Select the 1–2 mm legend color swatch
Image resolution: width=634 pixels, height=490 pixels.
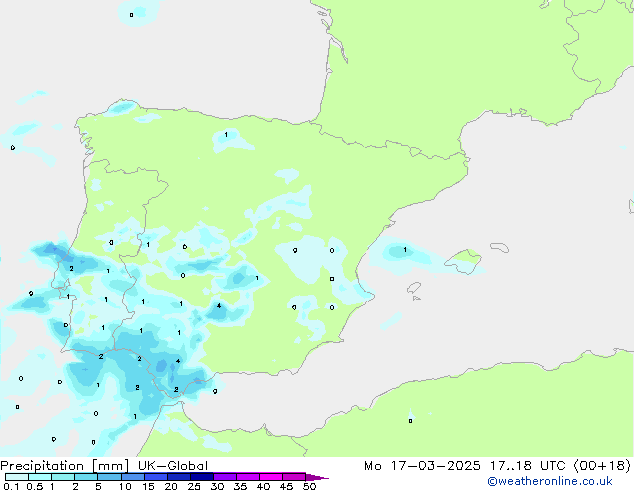63,477
